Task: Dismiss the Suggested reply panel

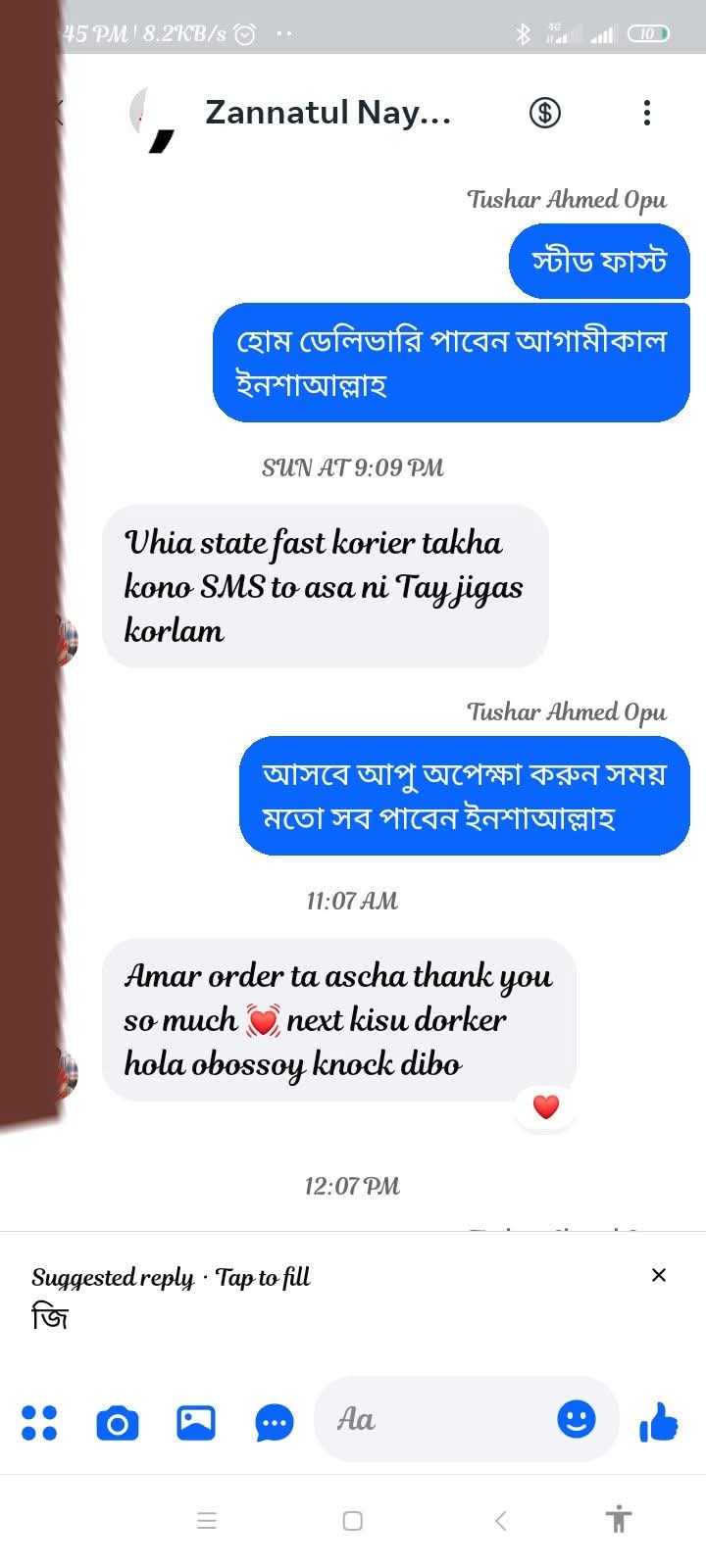Action: coord(659,1275)
